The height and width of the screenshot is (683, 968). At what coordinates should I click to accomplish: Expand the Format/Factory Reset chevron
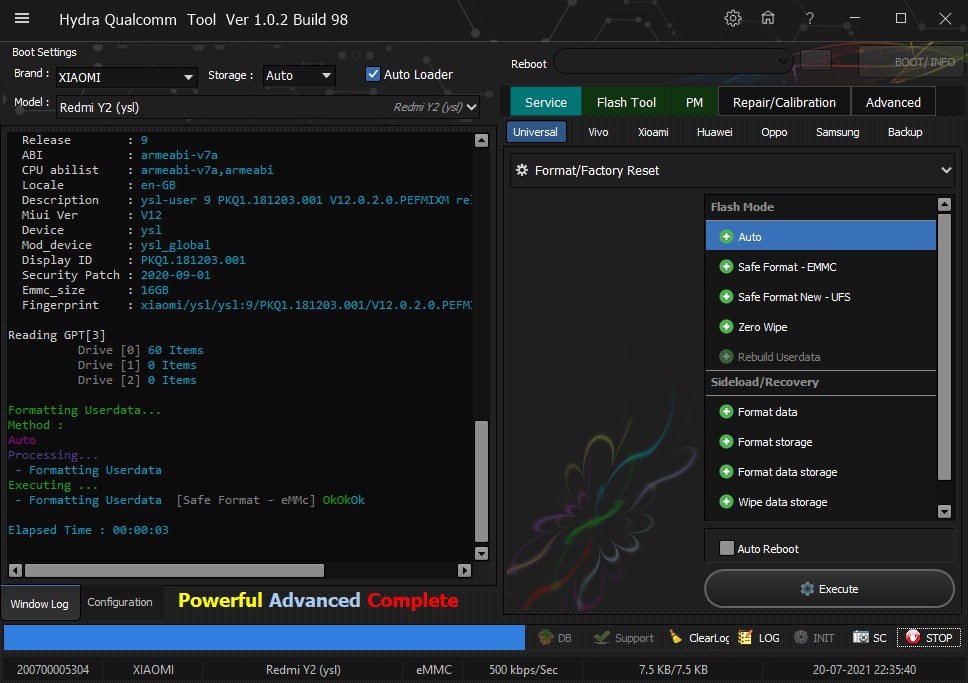point(946,170)
